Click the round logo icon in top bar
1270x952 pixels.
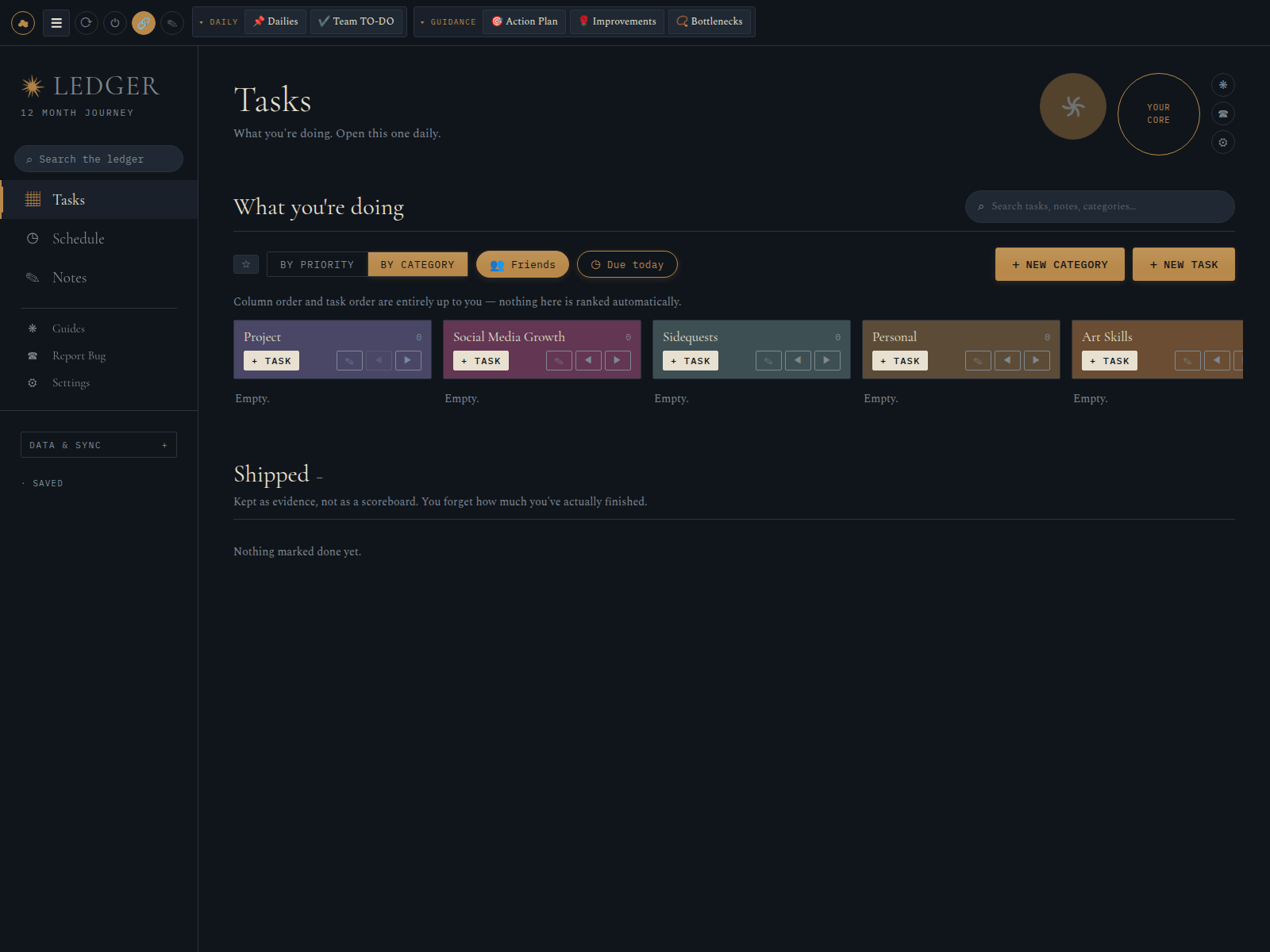coord(23,23)
